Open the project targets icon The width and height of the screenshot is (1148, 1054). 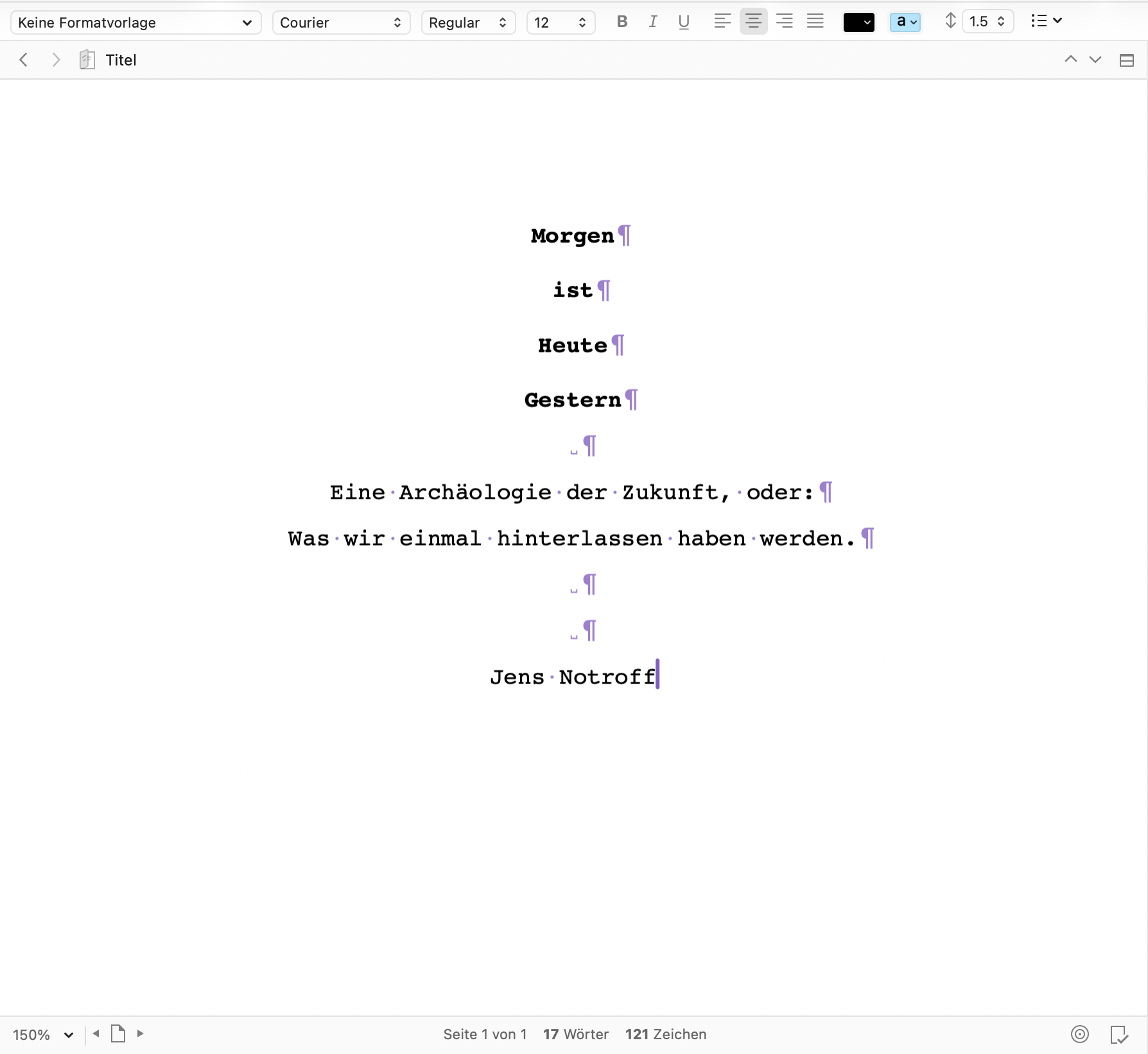pos(1080,1034)
